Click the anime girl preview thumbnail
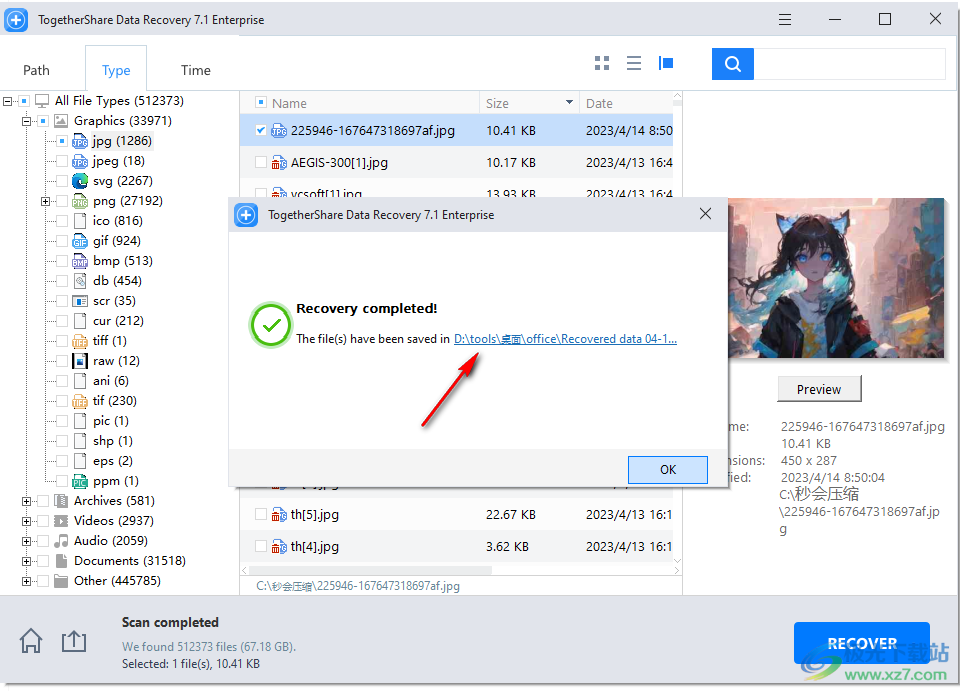960x691 pixels. (836, 278)
